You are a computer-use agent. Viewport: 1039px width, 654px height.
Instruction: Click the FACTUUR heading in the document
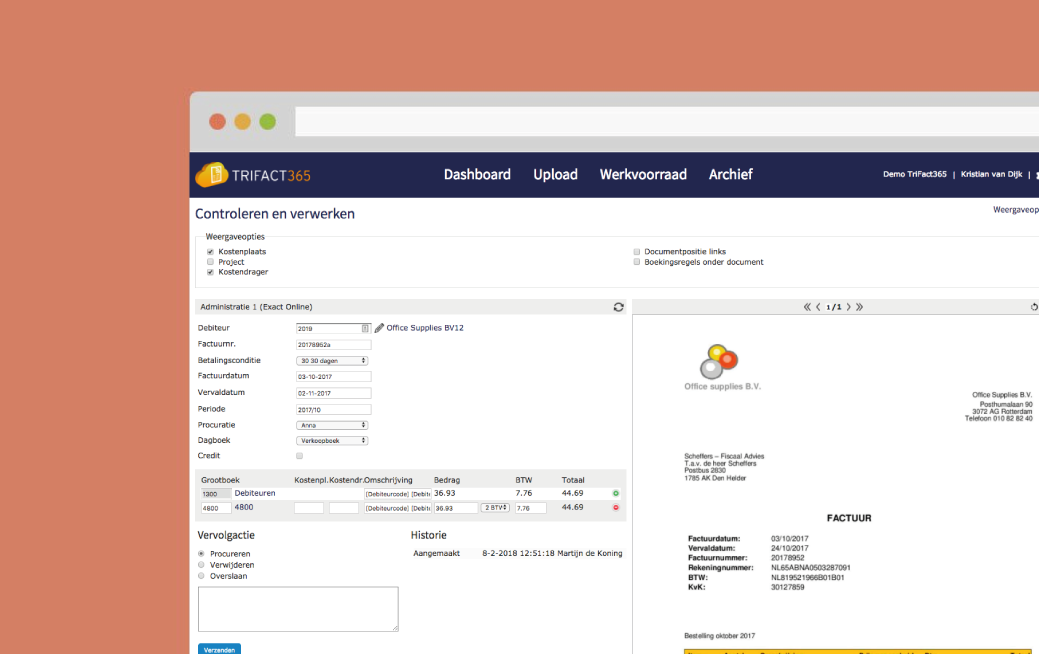[x=849, y=518]
